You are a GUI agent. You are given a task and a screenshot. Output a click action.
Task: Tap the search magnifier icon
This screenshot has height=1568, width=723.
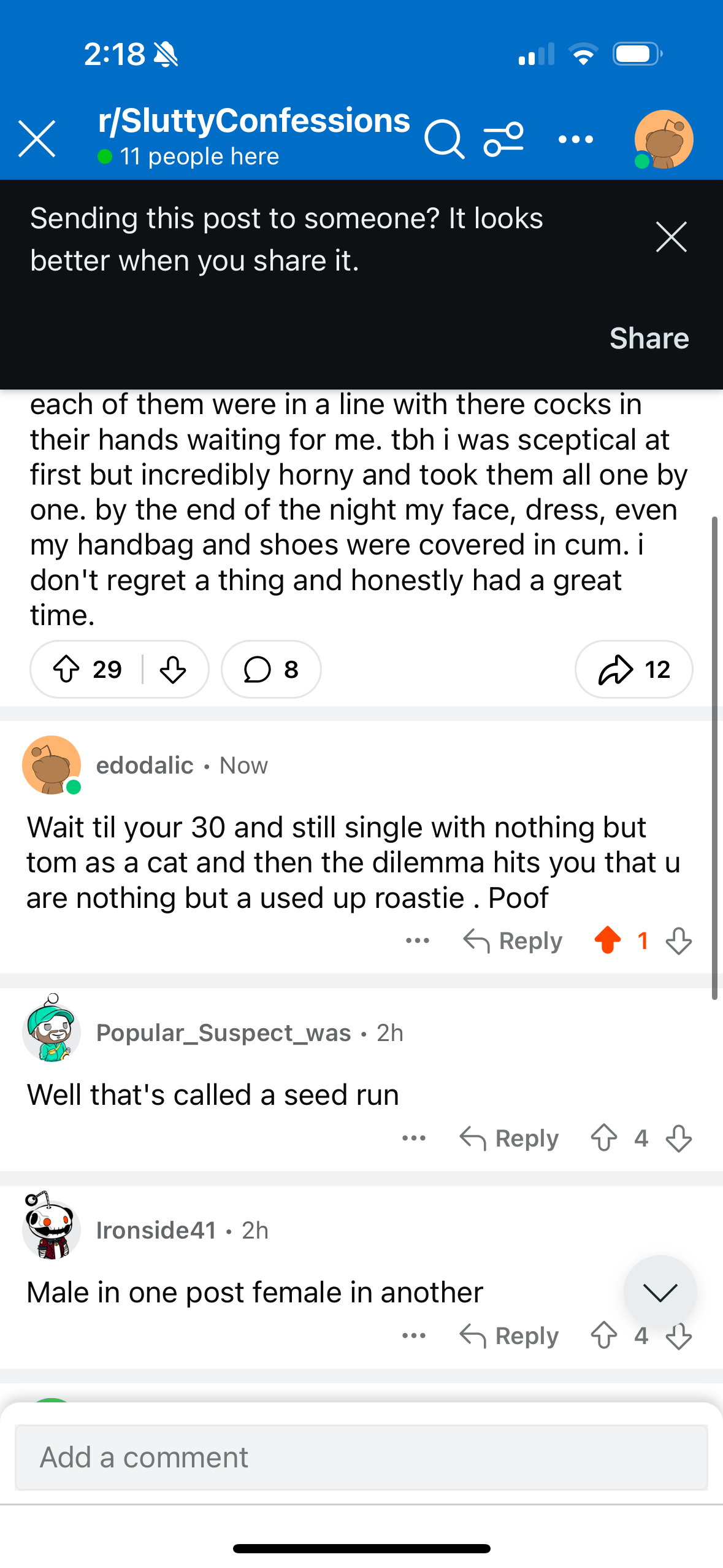point(443,139)
